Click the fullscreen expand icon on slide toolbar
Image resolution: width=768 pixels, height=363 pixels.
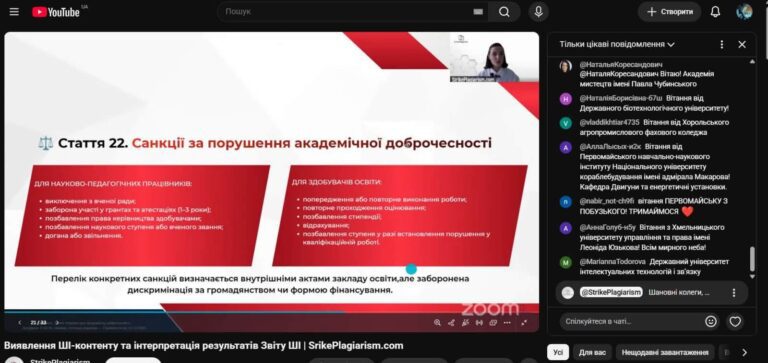(x=525, y=322)
